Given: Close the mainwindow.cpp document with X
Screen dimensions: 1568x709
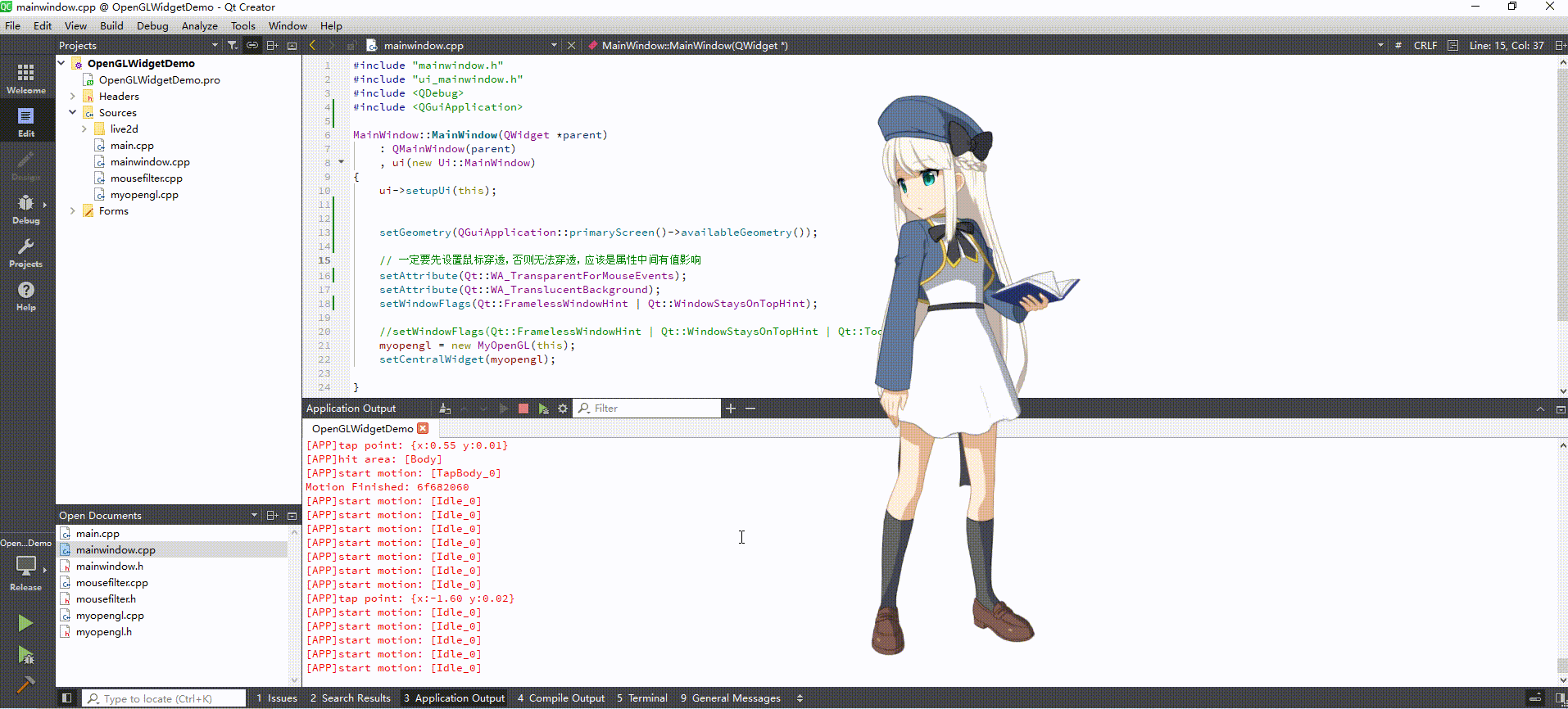Looking at the screenshot, I should pos(572,45).
